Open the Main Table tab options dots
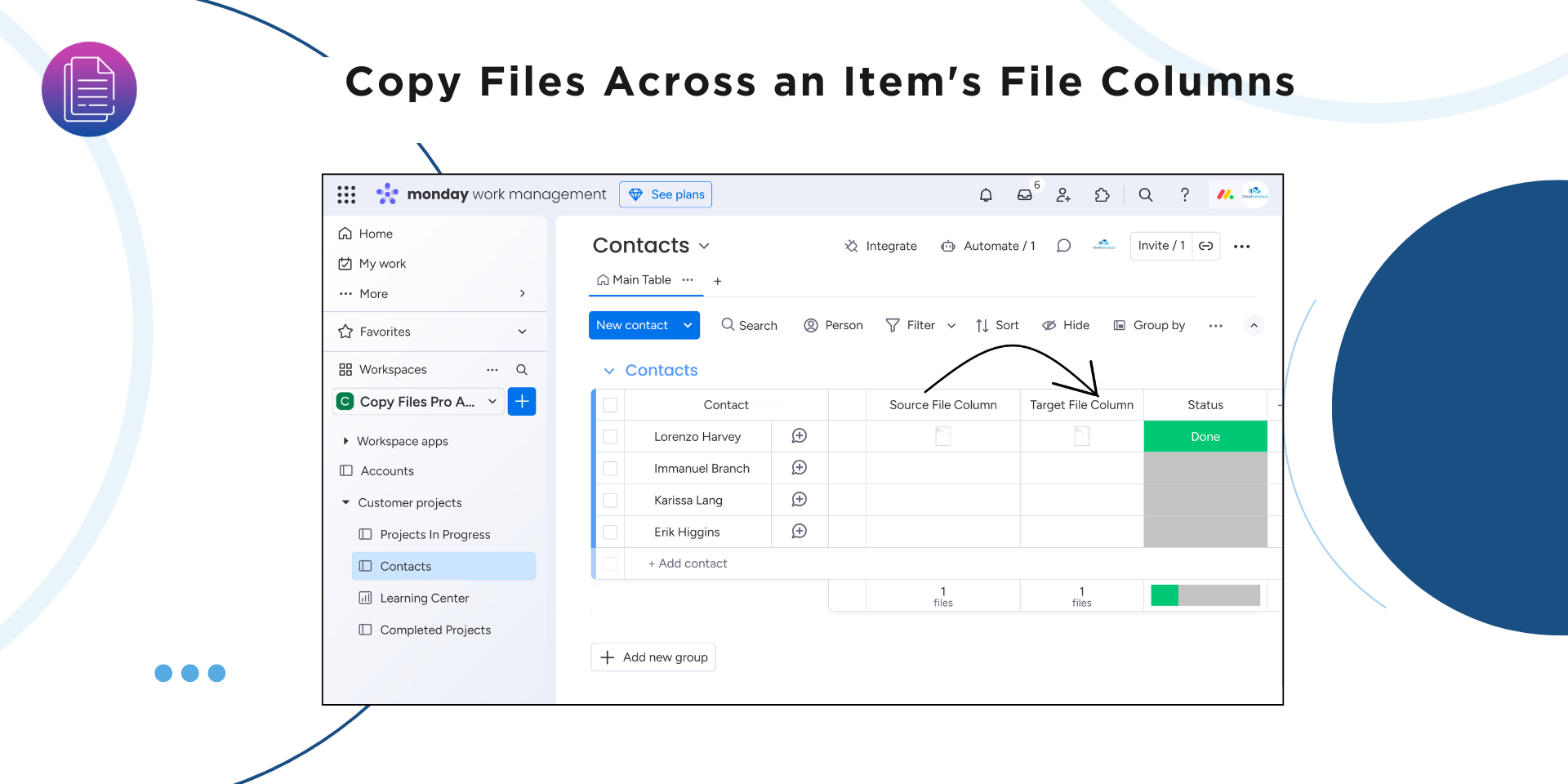The width and height of the screenshot is (1568, 784). point(688,279)
